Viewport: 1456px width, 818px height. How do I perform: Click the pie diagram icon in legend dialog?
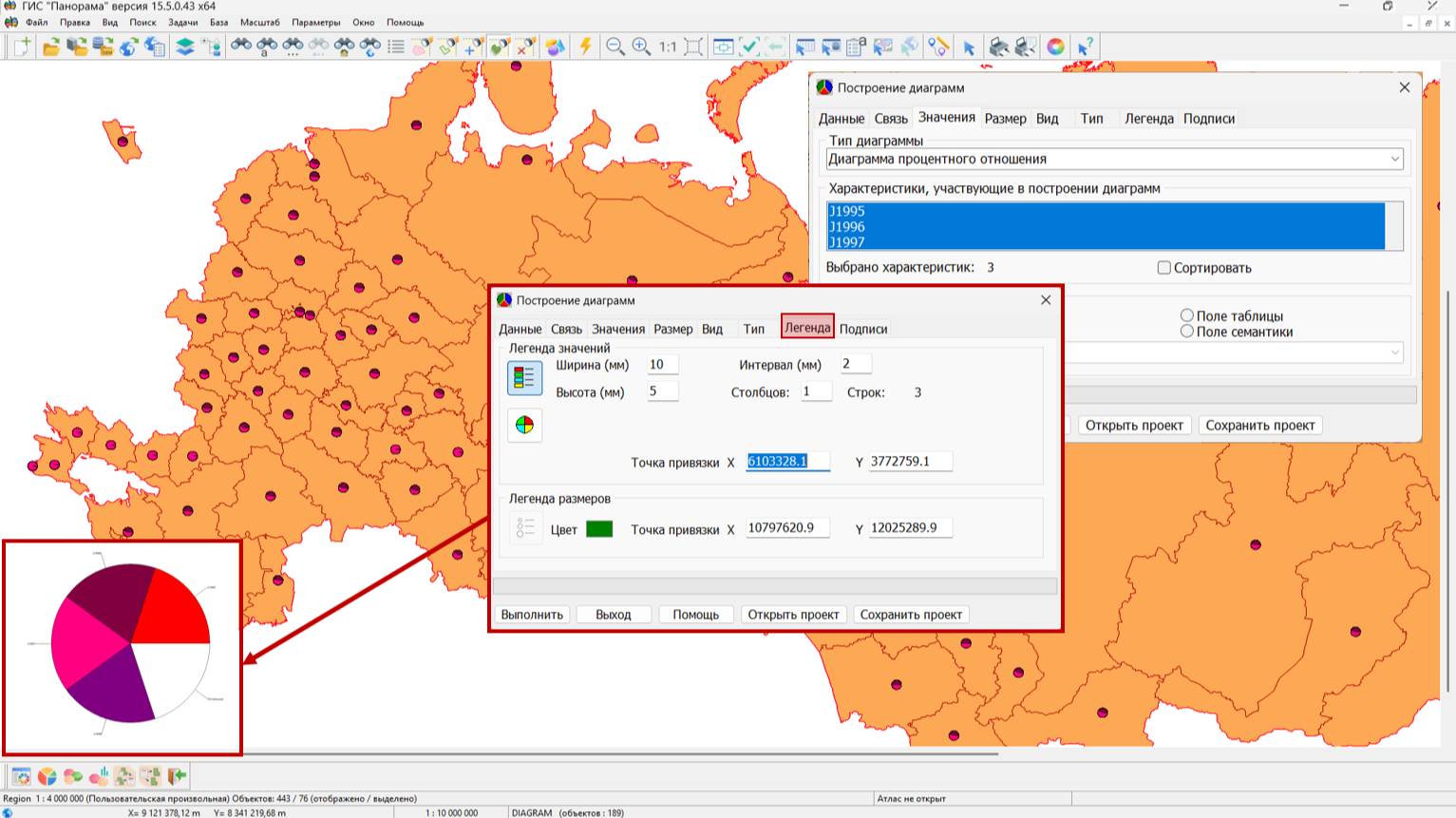click(524, 425)
